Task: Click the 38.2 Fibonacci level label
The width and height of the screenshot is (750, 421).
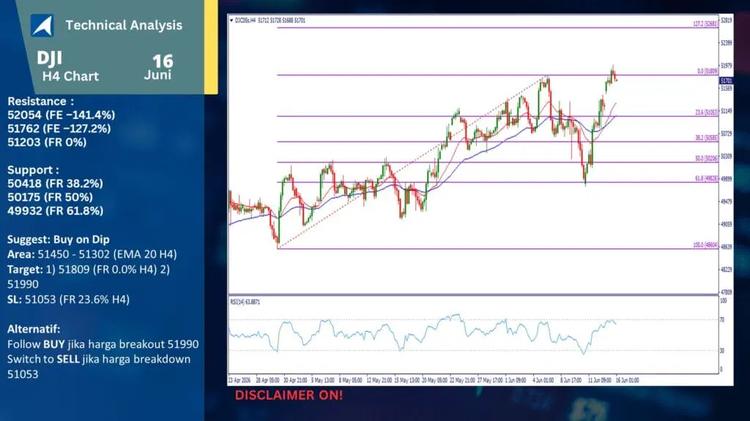Action: (706, 137)
